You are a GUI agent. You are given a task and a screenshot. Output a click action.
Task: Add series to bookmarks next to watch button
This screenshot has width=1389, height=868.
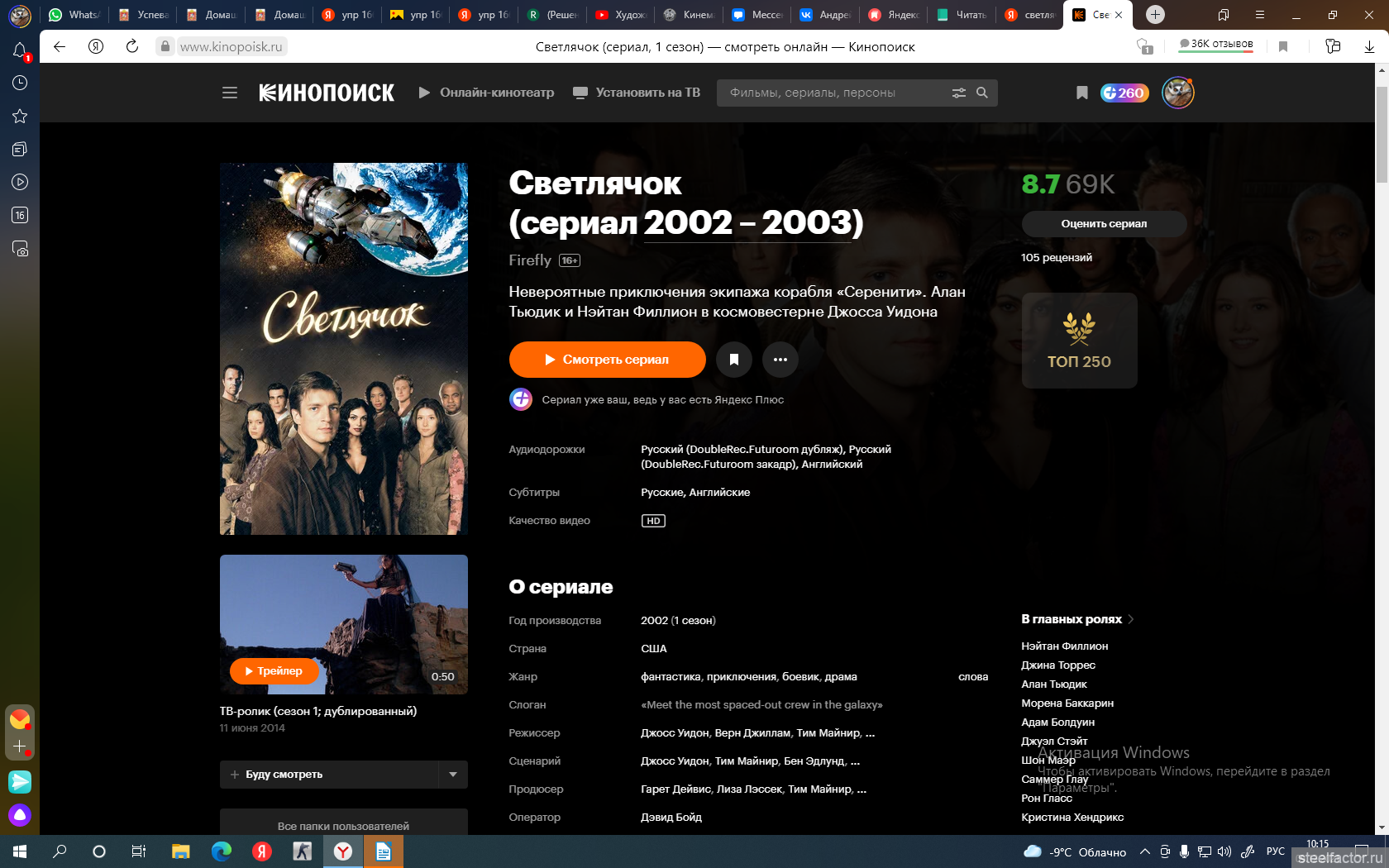tap(733, 360)
